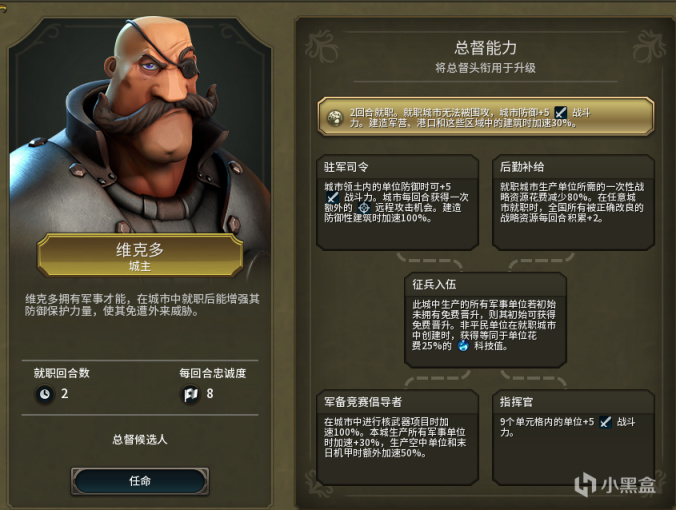This screenshot has height=510, width=676.
Task: Click the sword strength icon in 驻军司令
Action: [332, 197]
